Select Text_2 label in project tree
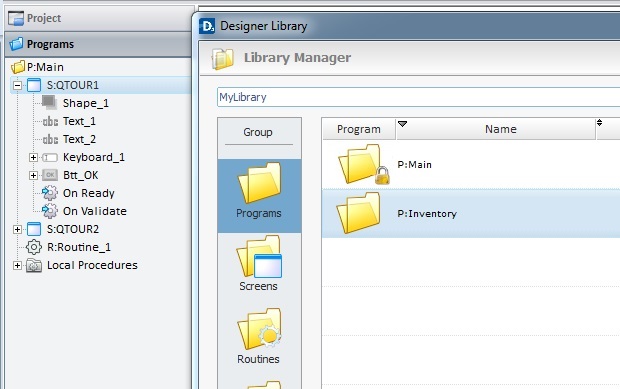The width and height of the screenshot is (620, 389). (79, 139)
